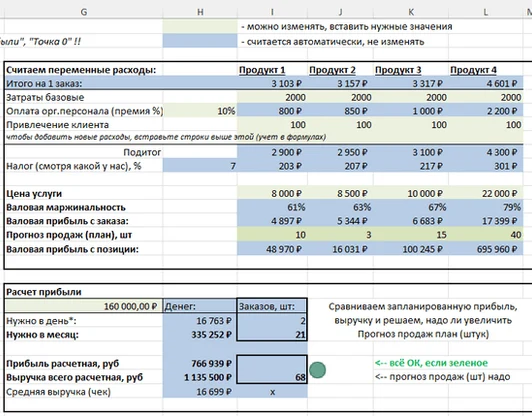Select the 695 960 ₽ position profit cell
This screenshot has width=532, height=416.
tap(486, 249)
